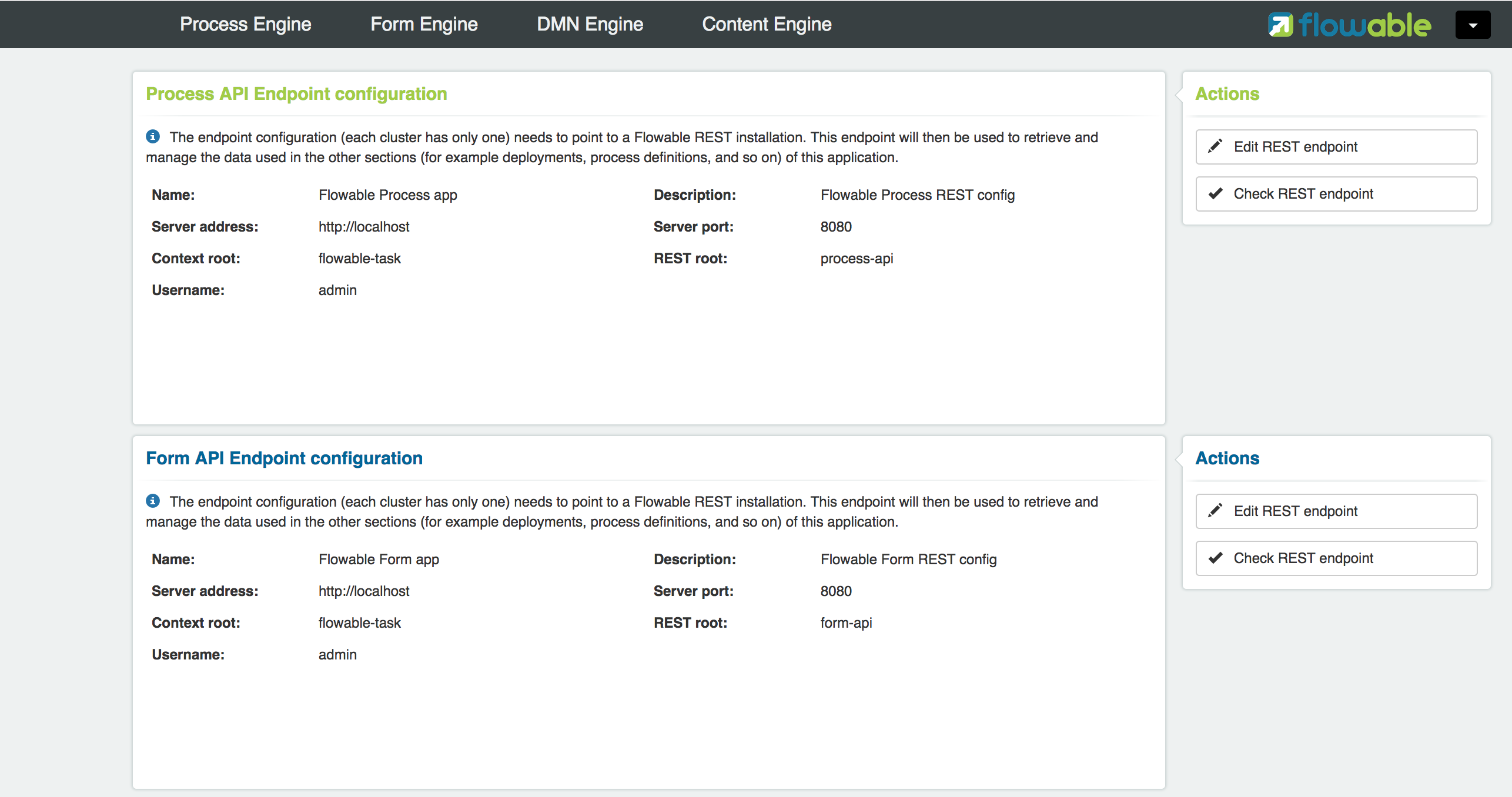
Task: Click the info icon in Process API section
Action: click(153, 137)
